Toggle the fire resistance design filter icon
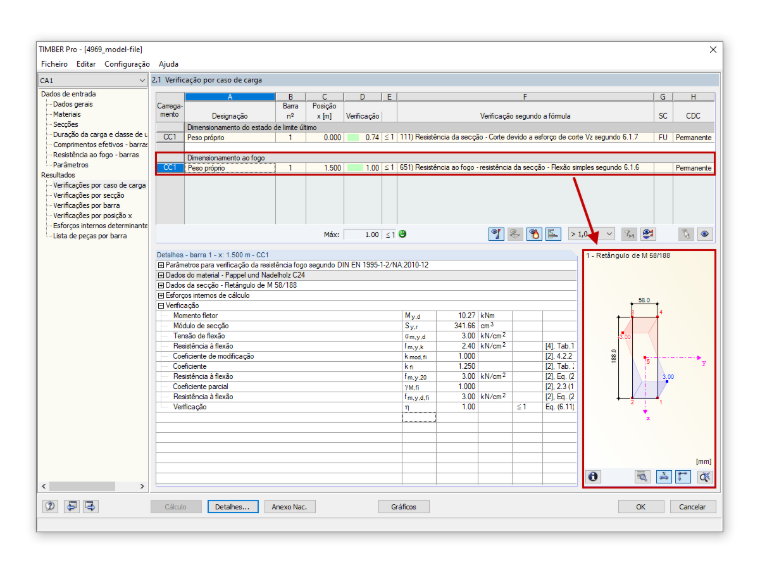The height and width of the screenshot is (570, 760). (x=534, y=234)
